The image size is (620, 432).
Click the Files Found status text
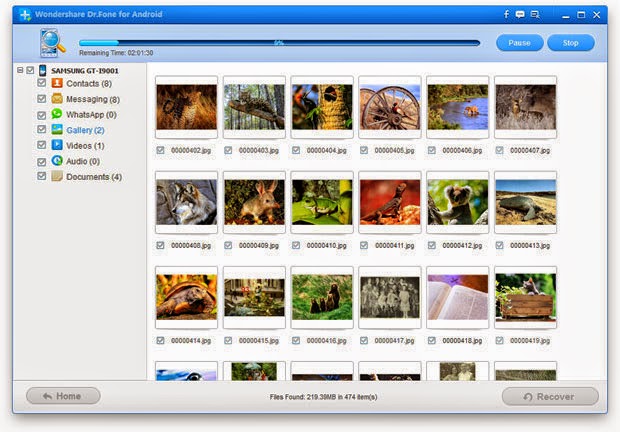[x=323, y=397]
